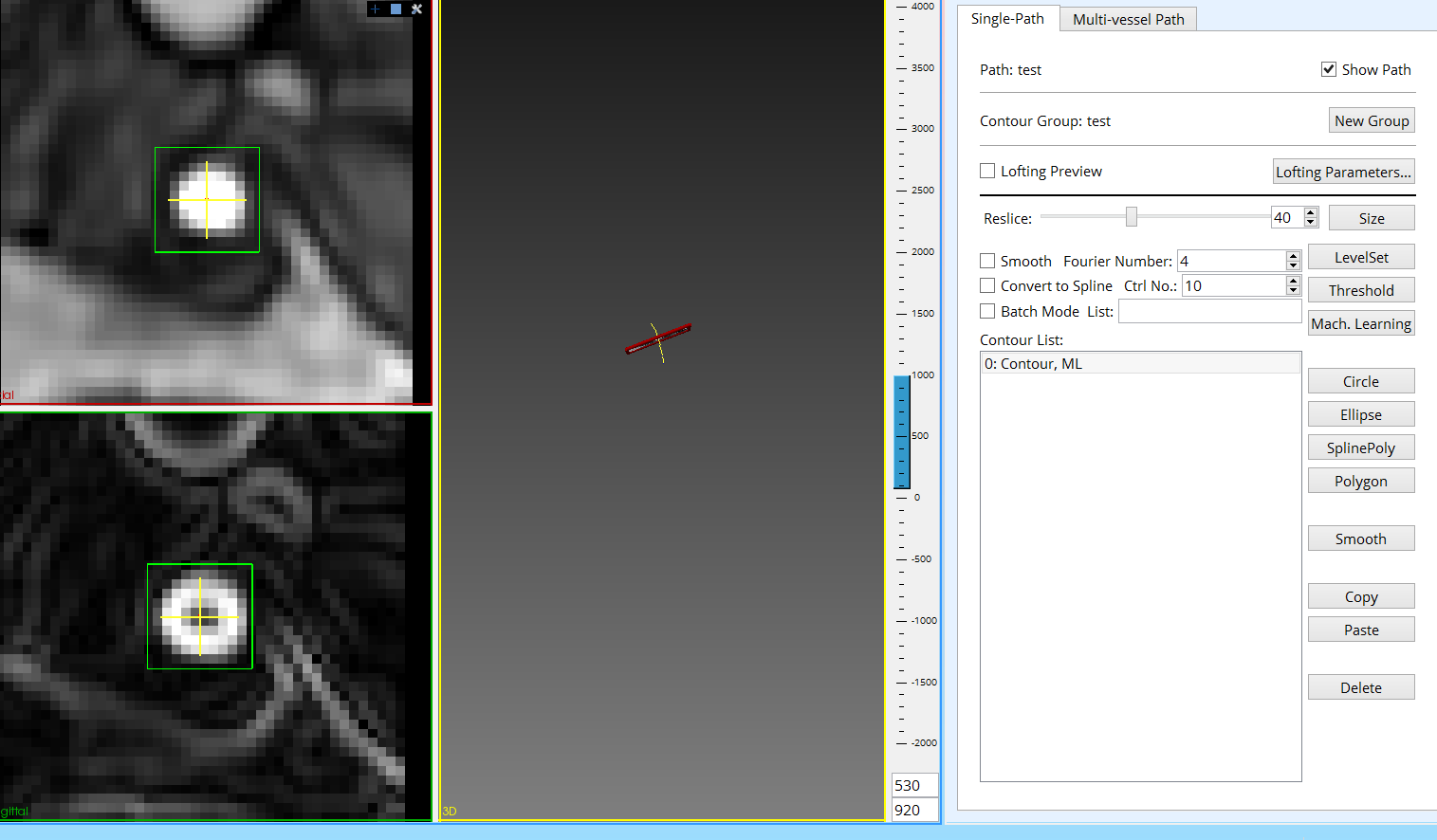Image resolution: width=1437 pixels, height=840 pixels.
Task: Click the New Group button
Action: point(1372,120)
